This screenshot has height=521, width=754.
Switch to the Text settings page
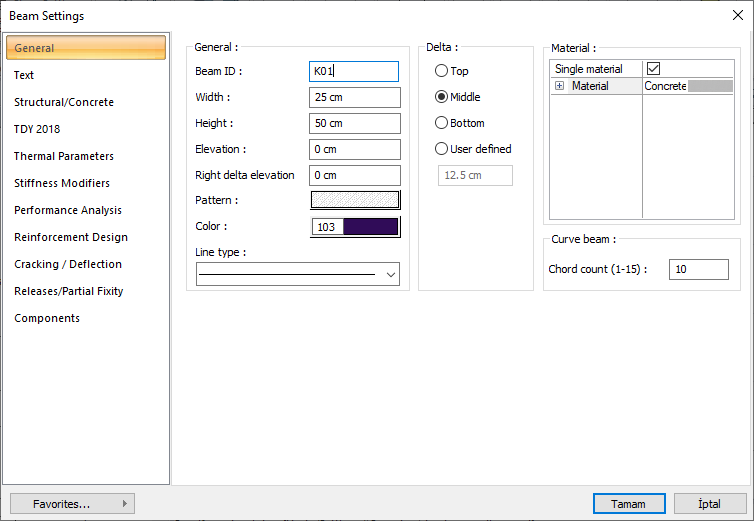pyautogui.click(x=24, y=75)
